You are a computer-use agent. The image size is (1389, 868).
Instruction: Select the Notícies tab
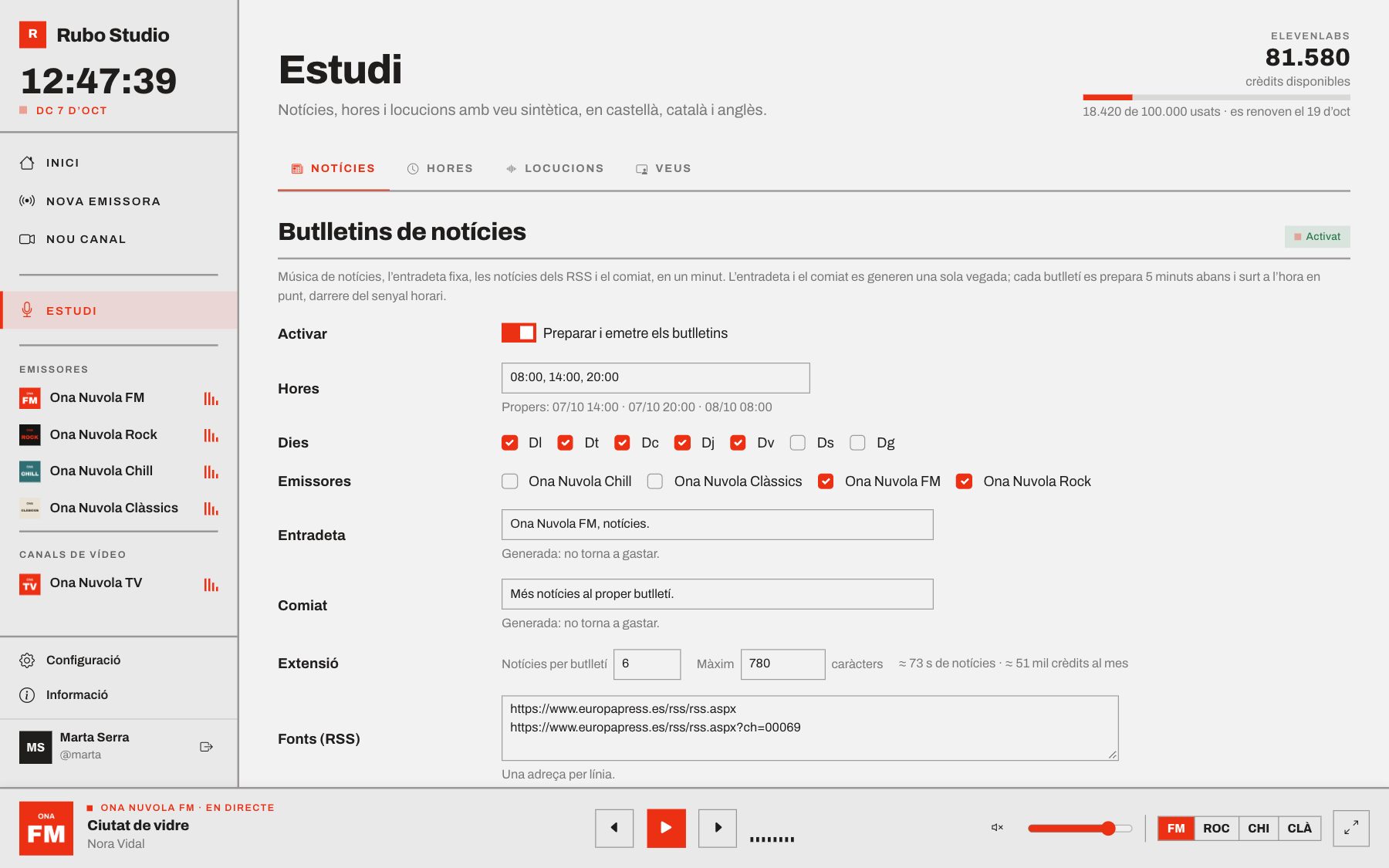pos(333,168)
